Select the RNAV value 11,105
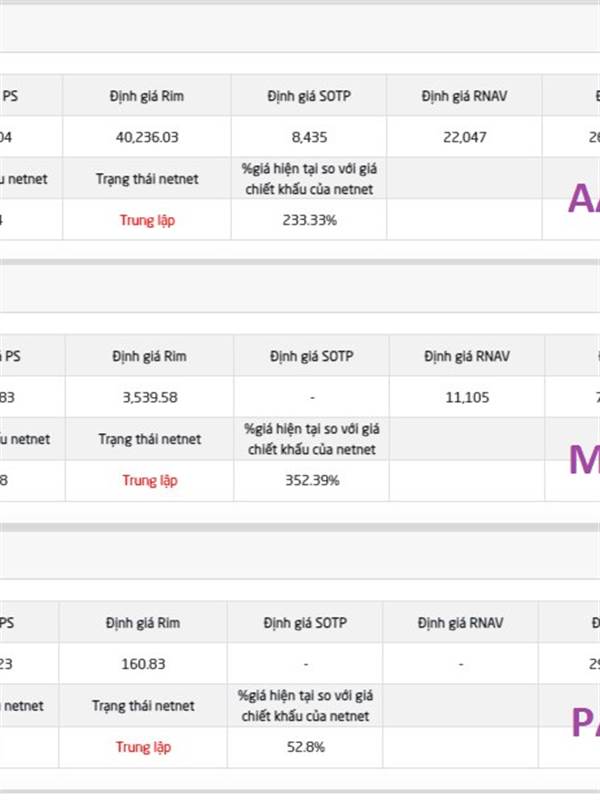Screen dimensions: 600x800 pyautogui.click(x=466, y=397)
